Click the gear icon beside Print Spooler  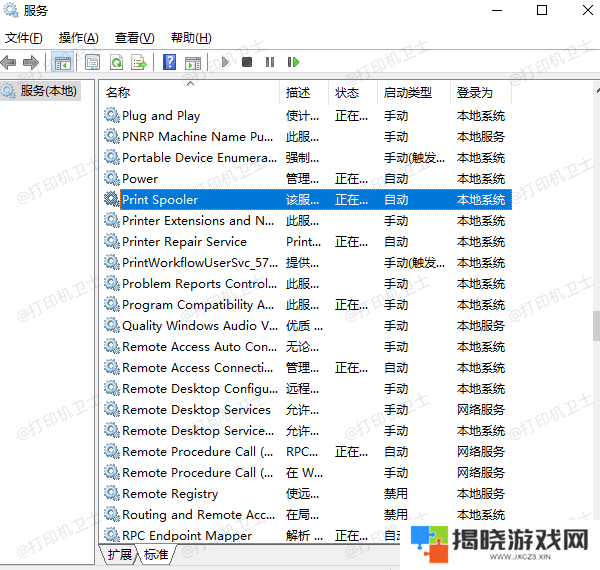tap(112, 199)
